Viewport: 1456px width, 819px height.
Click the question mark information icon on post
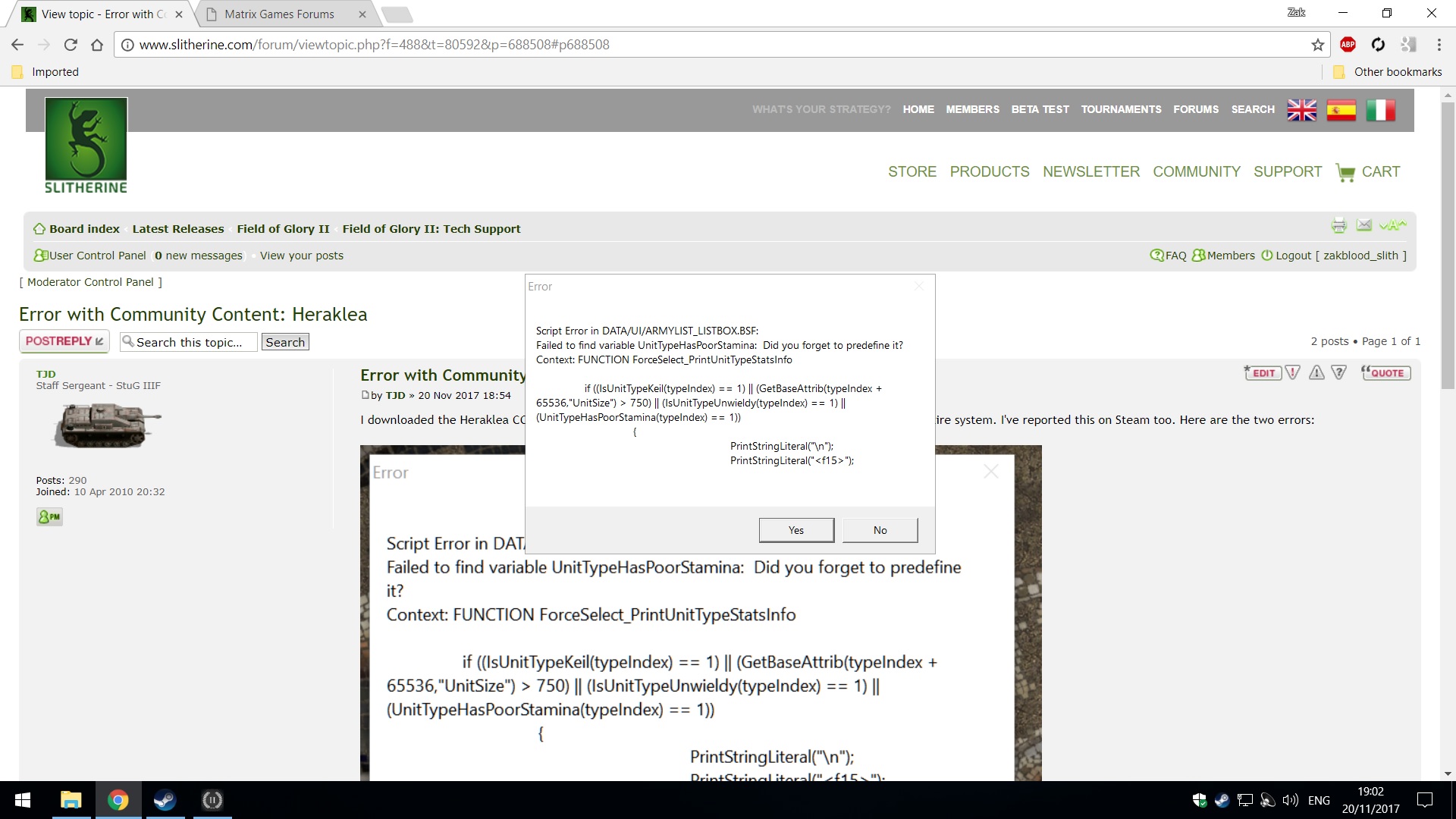pyautogui.click(x=1339, y=372)
